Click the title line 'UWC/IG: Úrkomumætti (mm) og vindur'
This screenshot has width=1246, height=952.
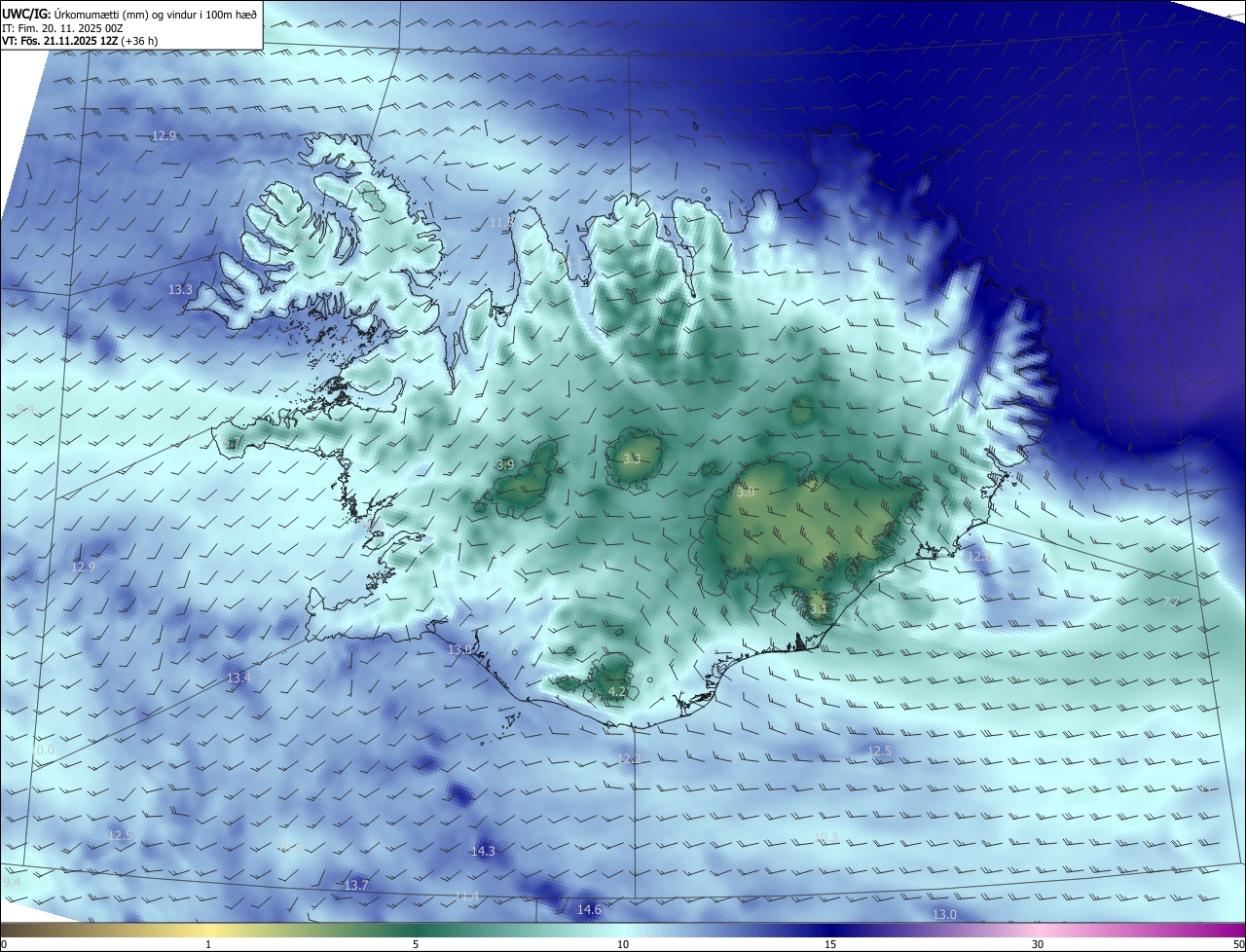[129, 14]
